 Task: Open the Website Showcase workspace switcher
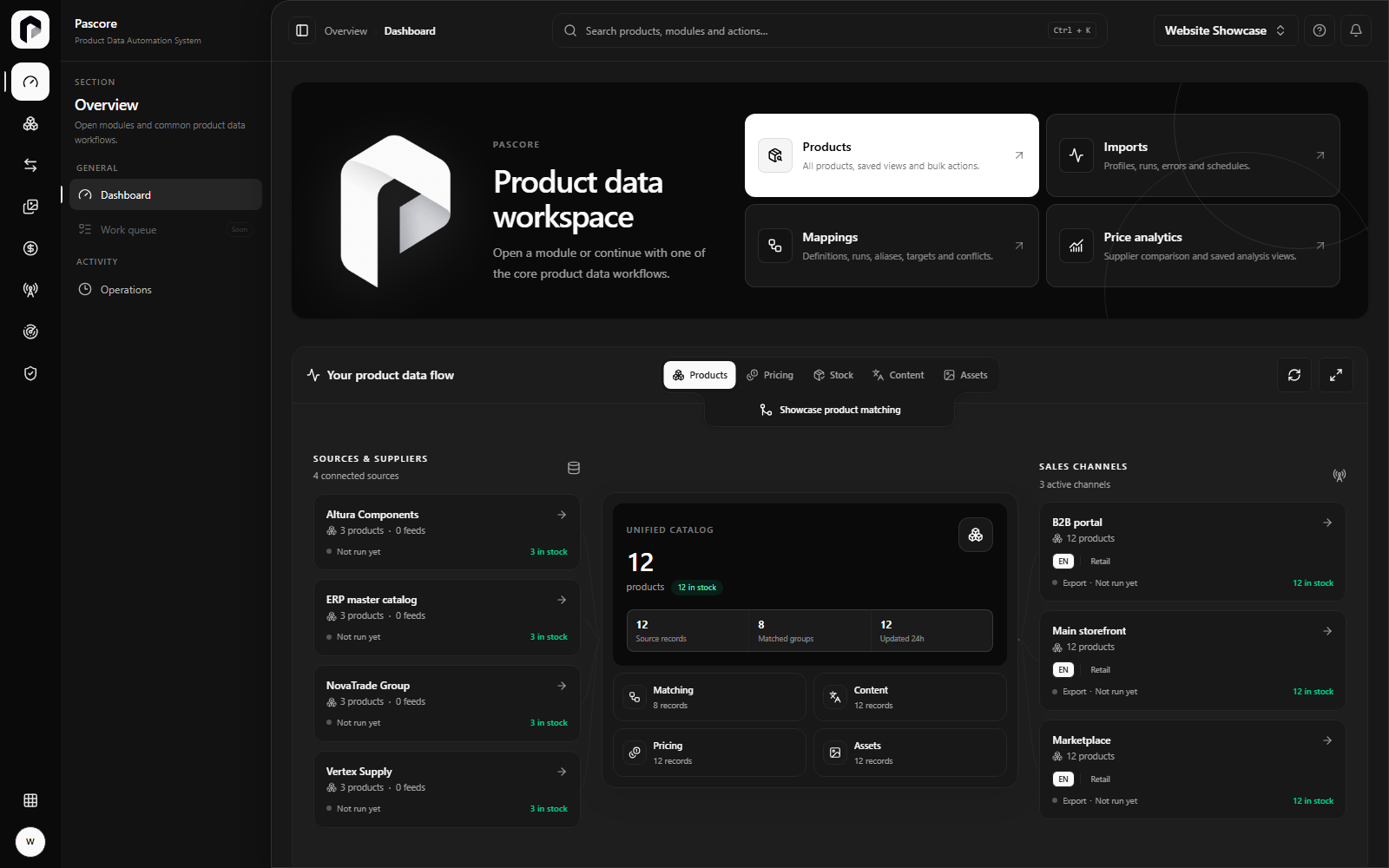pyautogui.click(x=1225, y=30)
